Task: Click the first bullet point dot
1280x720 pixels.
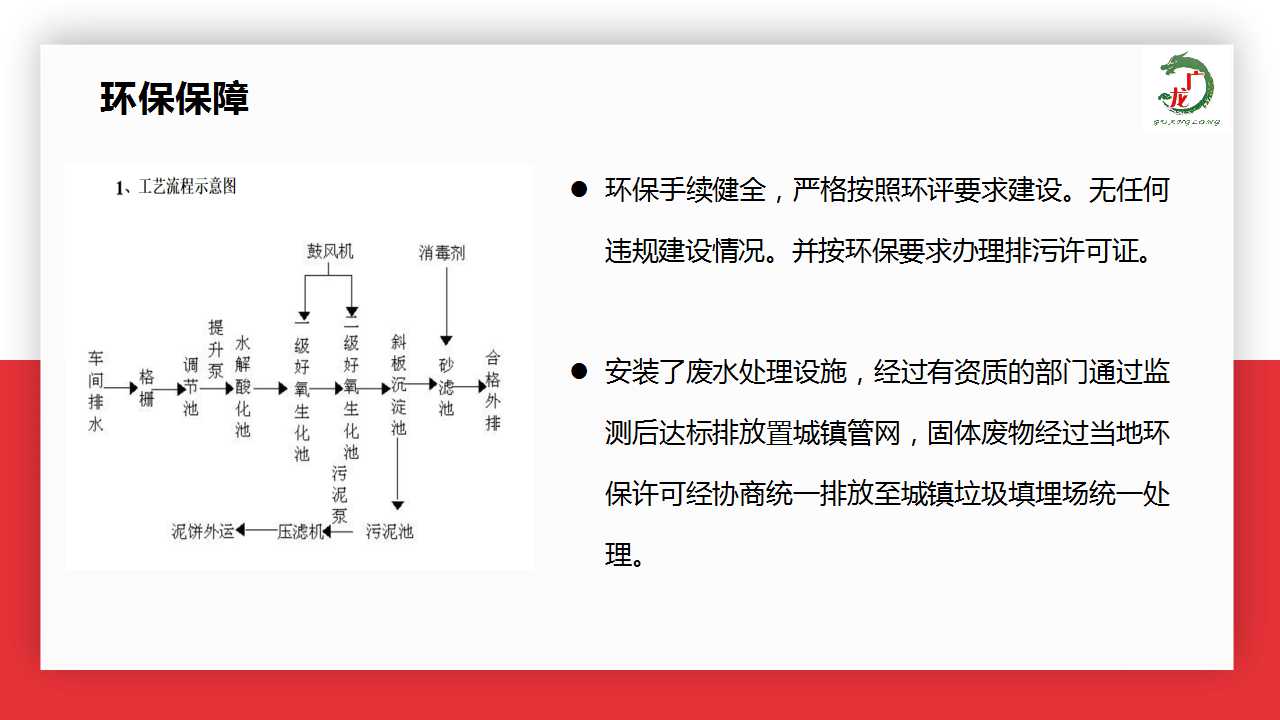Action: point(578,189)
